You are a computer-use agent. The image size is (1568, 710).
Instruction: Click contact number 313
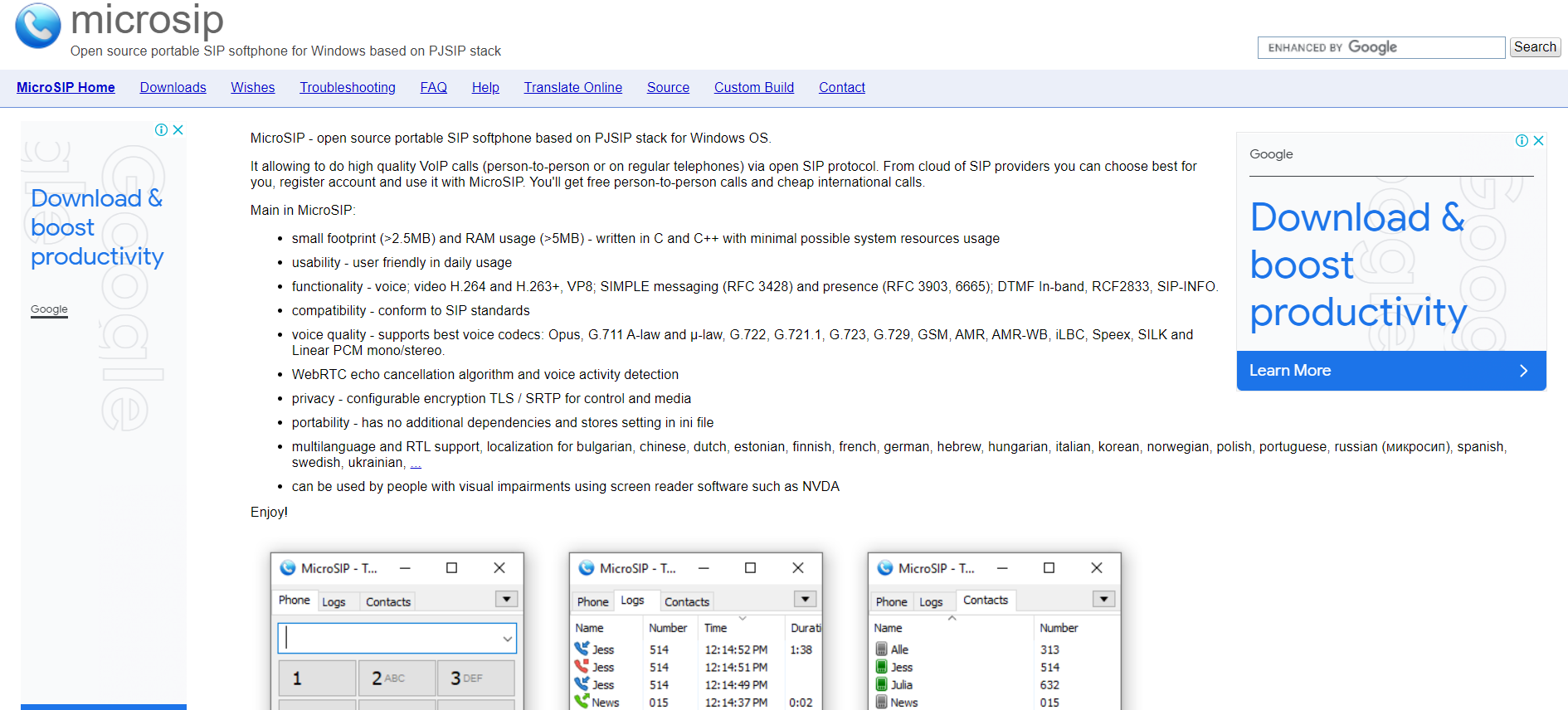click(1049, 650)
